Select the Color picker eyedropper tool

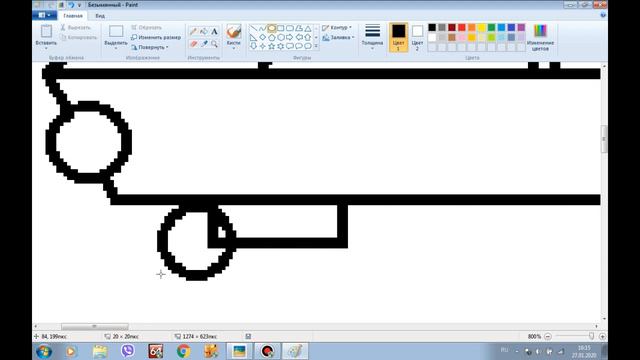point(204,44)
